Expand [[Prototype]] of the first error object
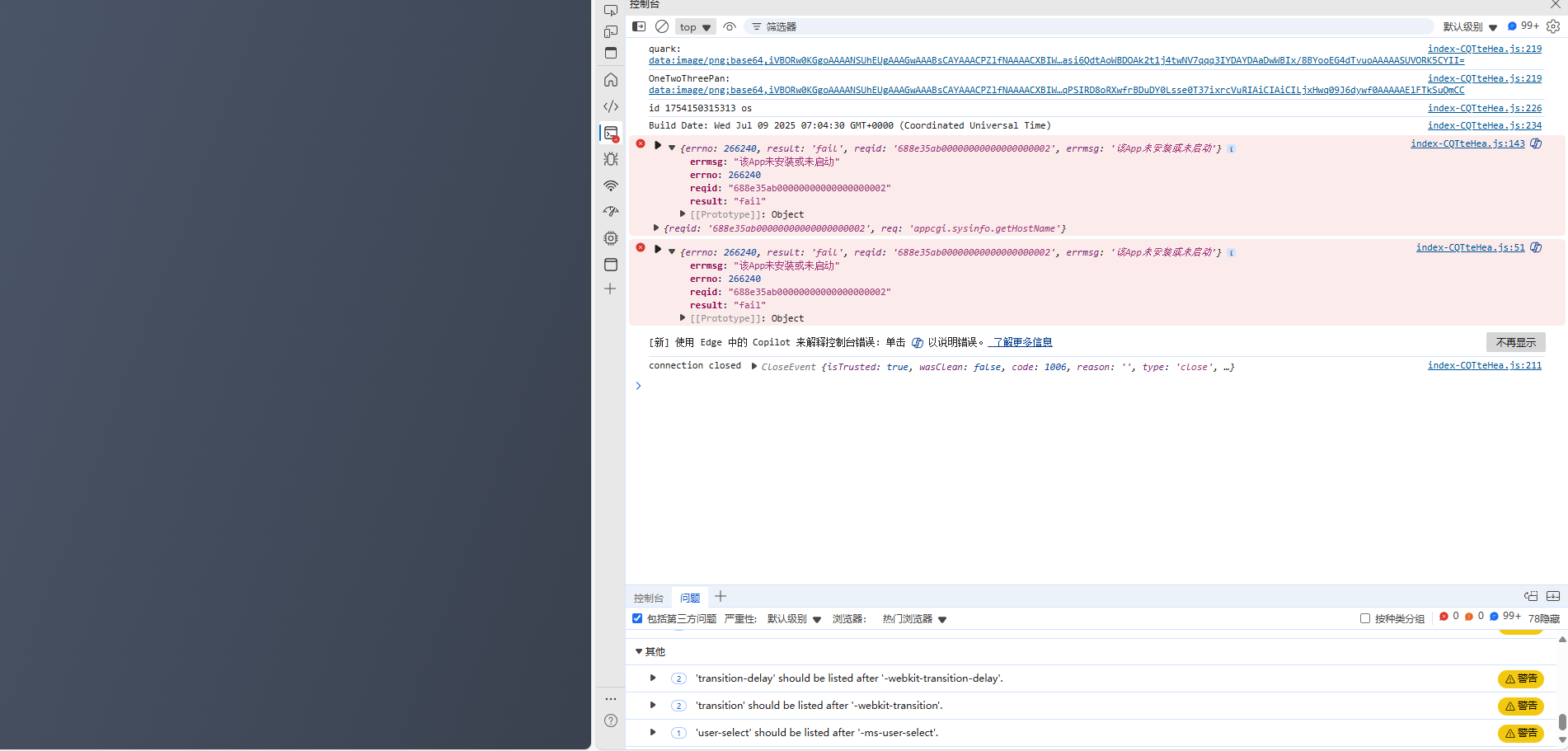Screen dimensions: 1568x751 pyautogui.click(x=683, y=214)
